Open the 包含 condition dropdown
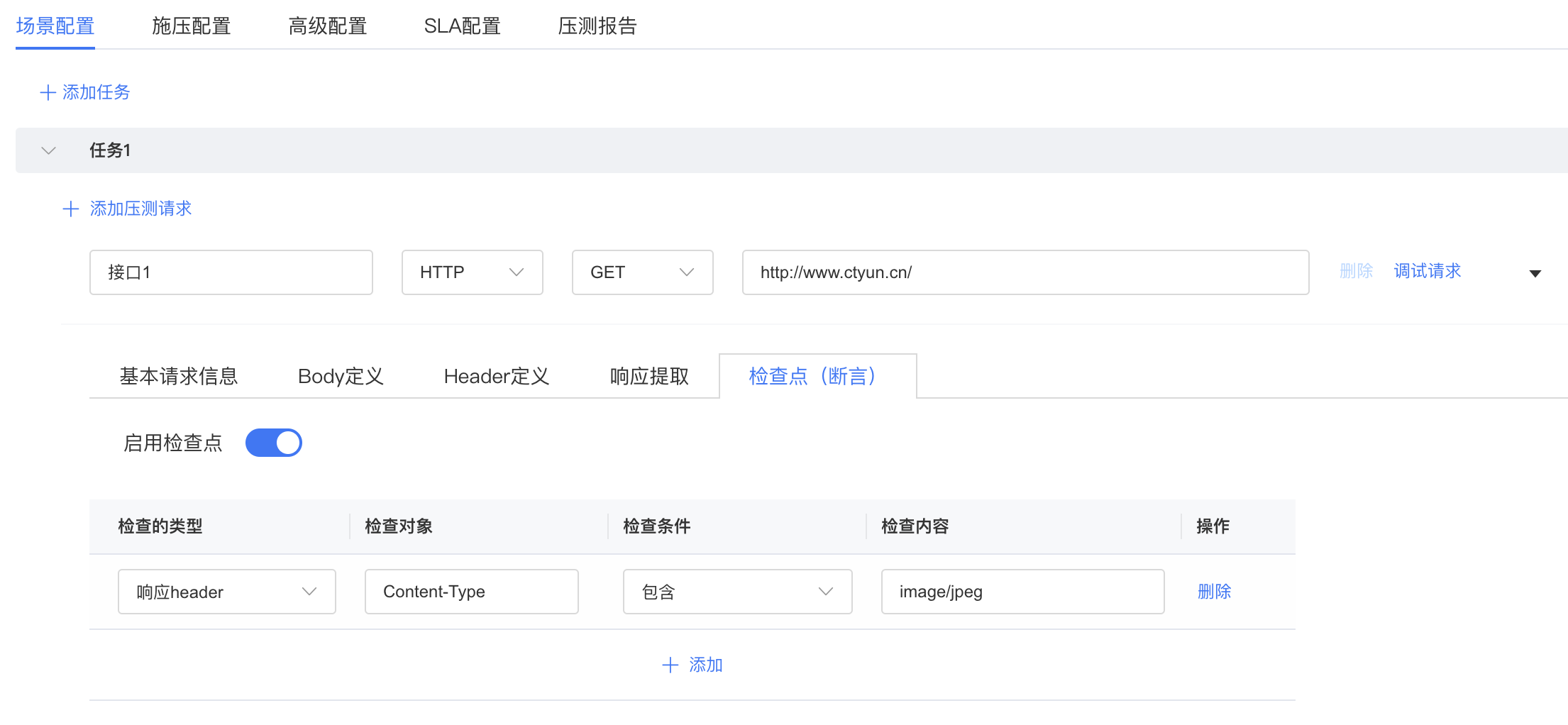Screen dimensions: 1568x725 [x=737, y=592]
